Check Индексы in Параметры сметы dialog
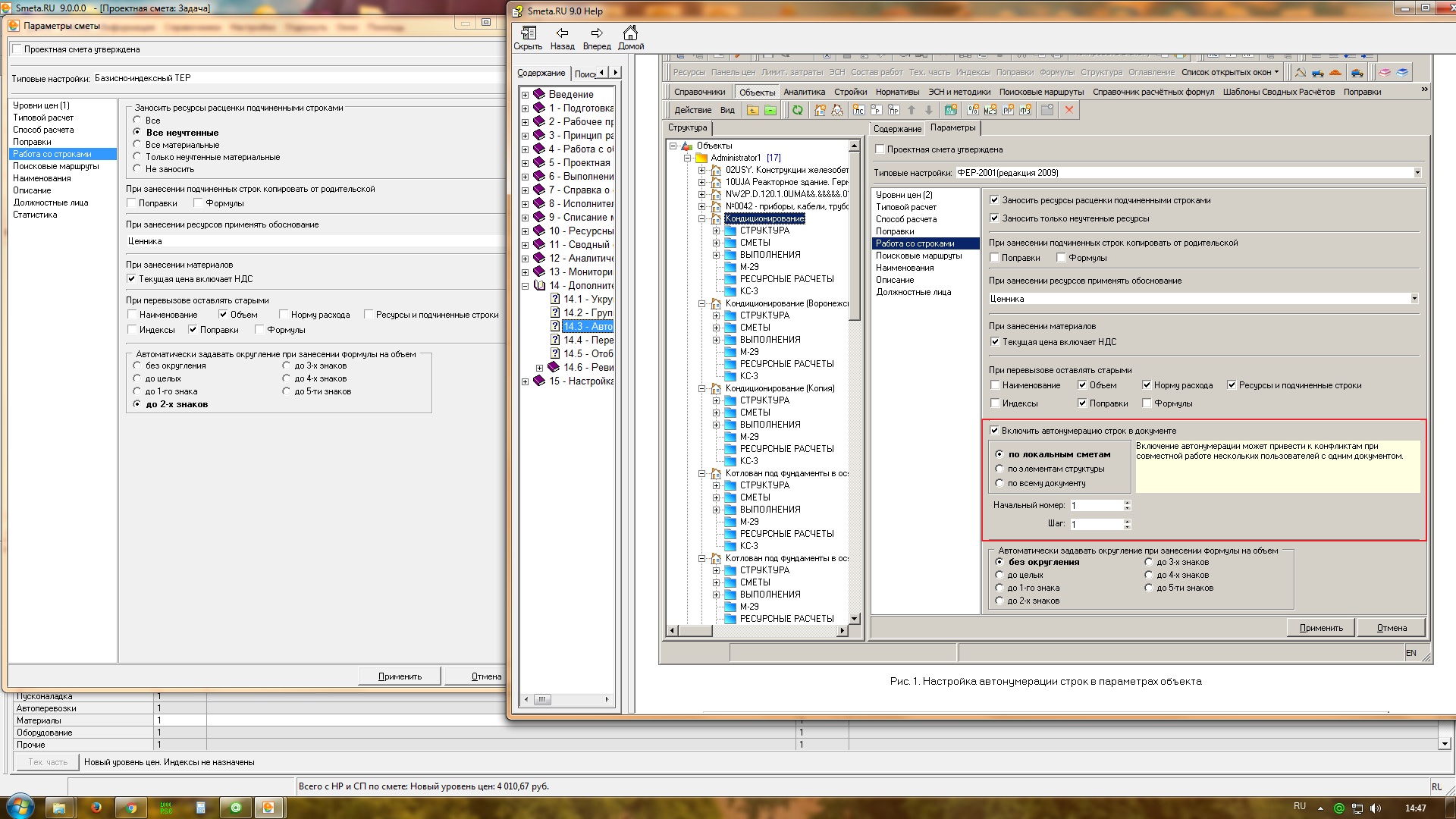Screen dimensions: 1456x819 pyautogui.click(x=131, y=329)
